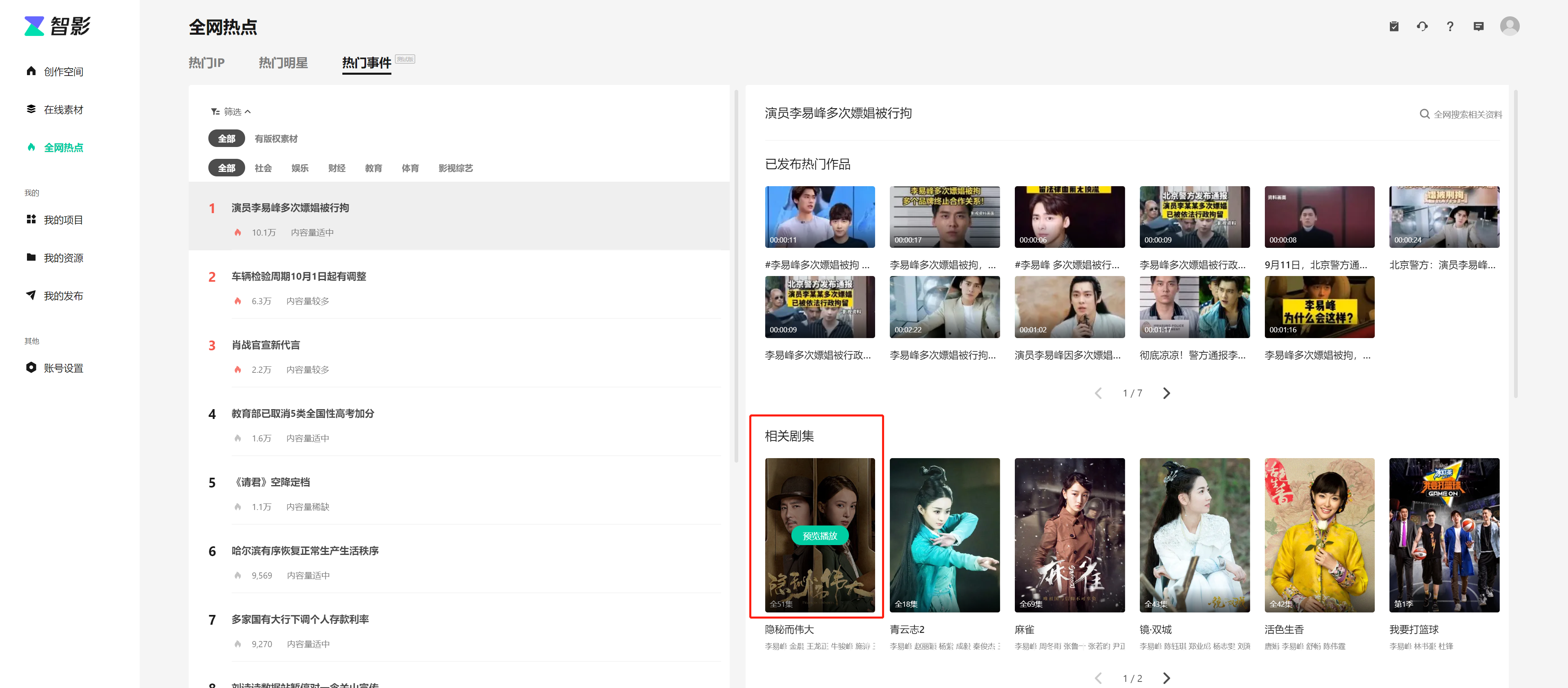Select the 热门事件 tab
1568x688 pixels.
(366, 62)
